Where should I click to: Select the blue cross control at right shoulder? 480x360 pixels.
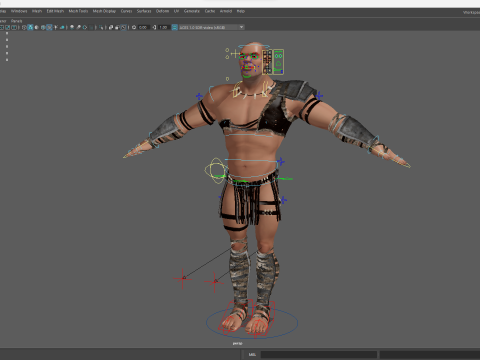coord(319,96)
